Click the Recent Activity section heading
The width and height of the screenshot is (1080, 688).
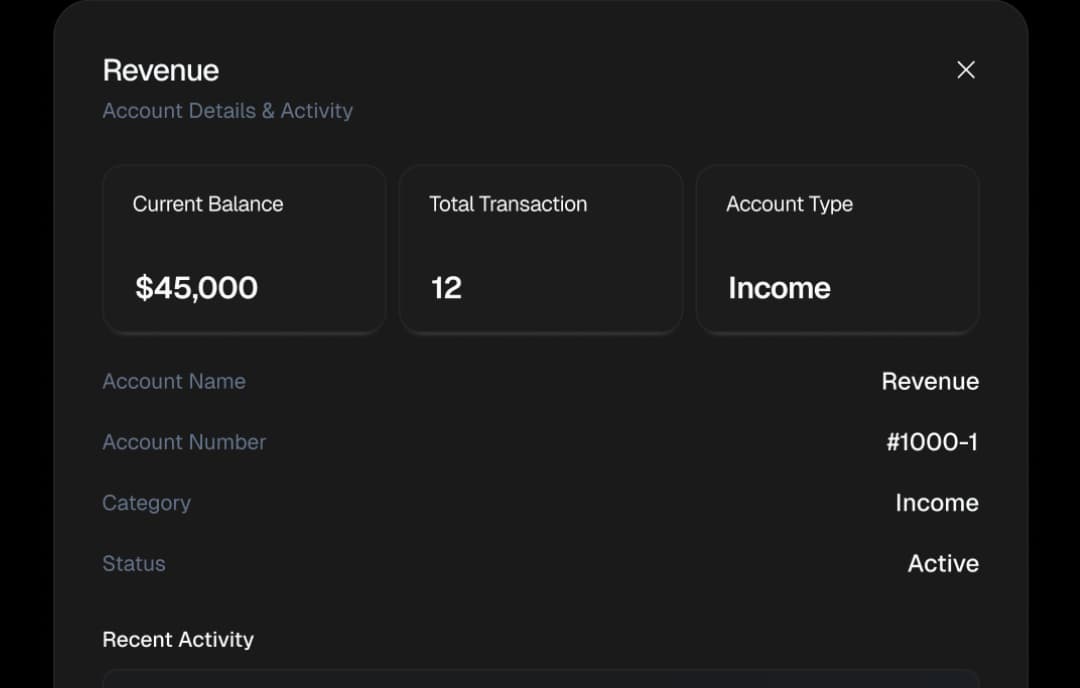coord(178,640)
